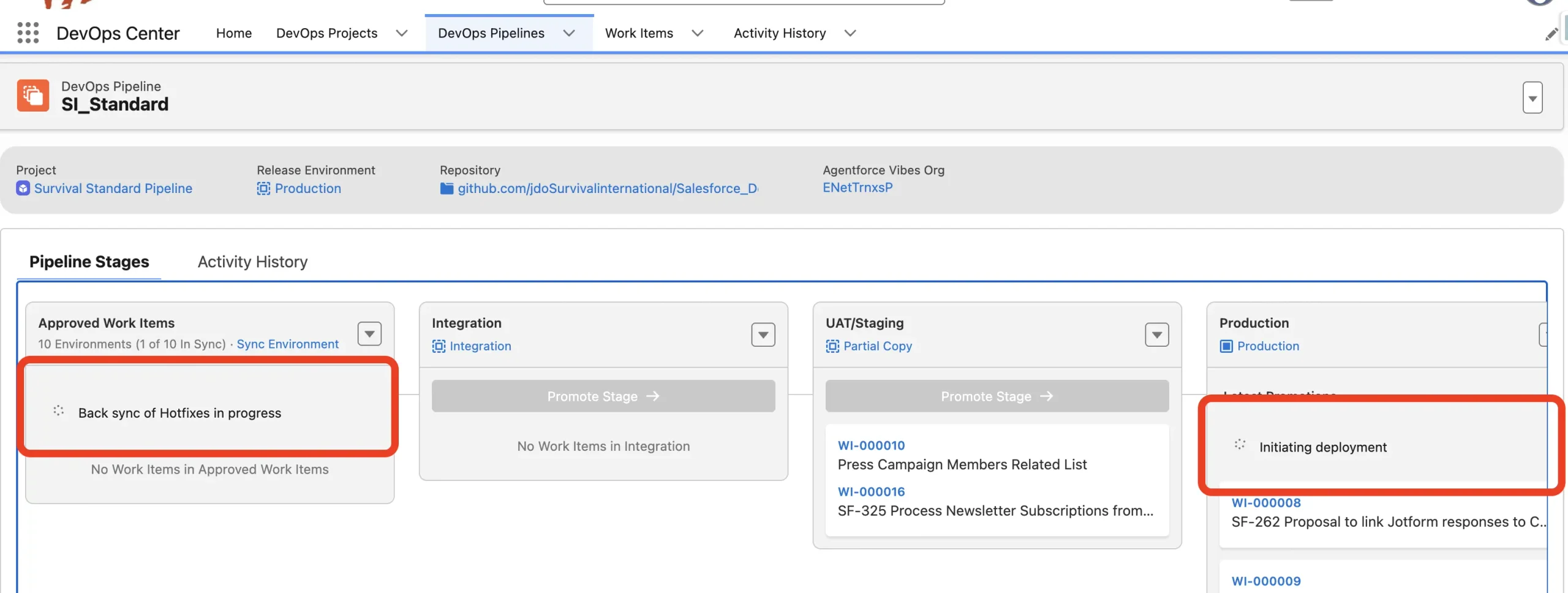Click the Survival Standard Pipeline project icon
This screenshot has width=1568, height=593.
23,188
